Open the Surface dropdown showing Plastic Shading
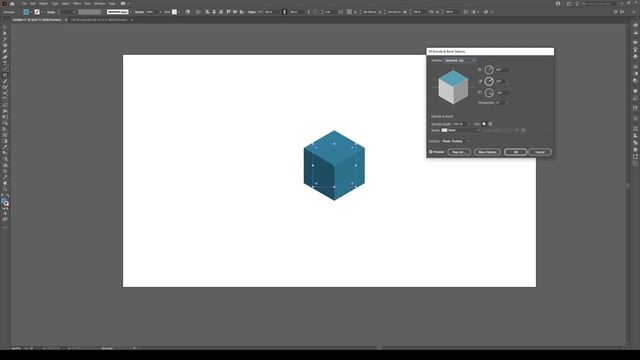640x360 pixels. click(456, 141)
